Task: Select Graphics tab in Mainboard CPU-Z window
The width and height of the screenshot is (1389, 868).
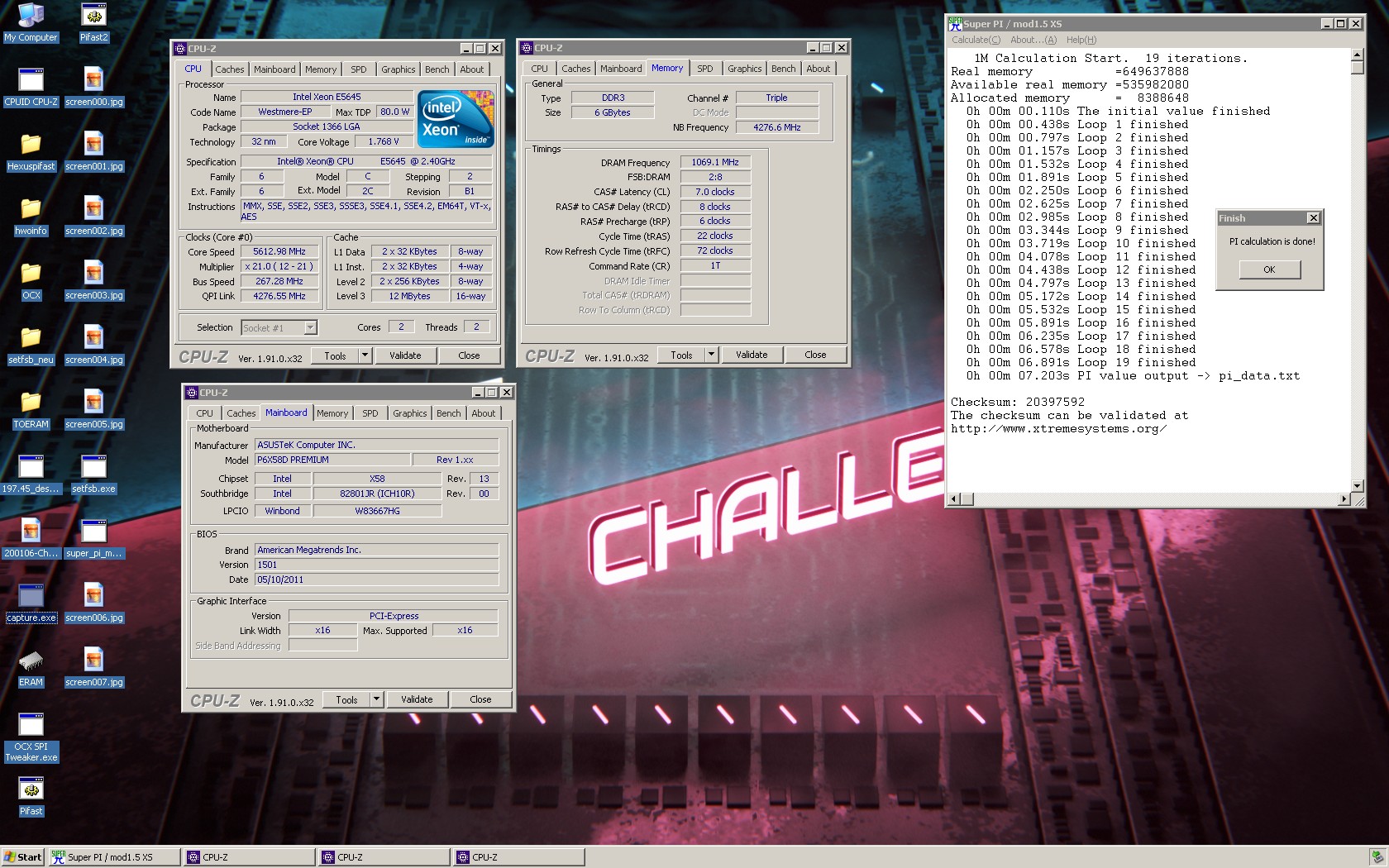Action: click(x=410, y=413)
